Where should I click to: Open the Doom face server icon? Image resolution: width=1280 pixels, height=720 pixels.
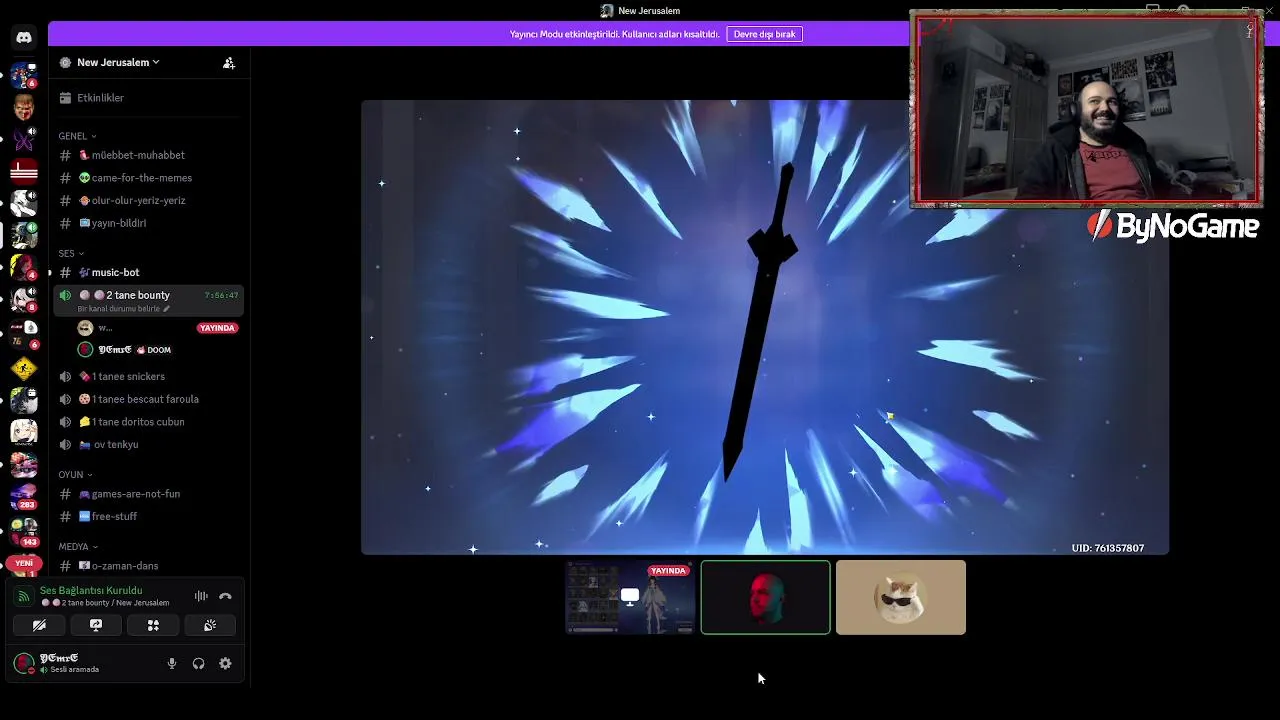24,107
